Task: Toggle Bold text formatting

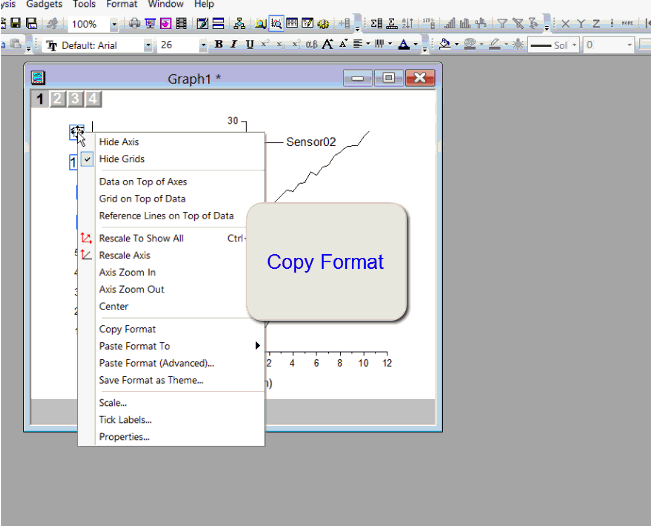Action: (x=219, y=44)
